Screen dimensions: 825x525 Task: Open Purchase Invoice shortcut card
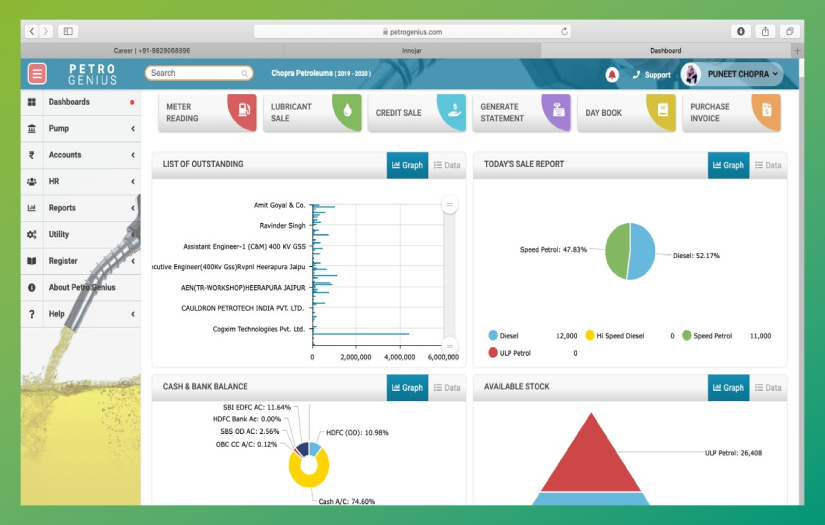tap(731, 113)
